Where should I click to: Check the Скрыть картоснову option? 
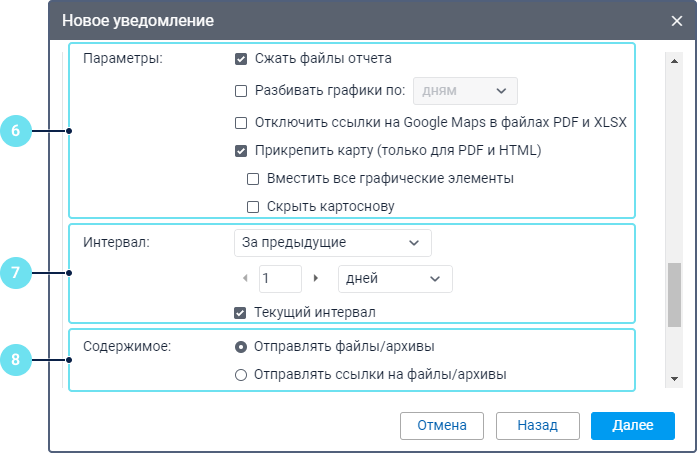coord(253,207)
